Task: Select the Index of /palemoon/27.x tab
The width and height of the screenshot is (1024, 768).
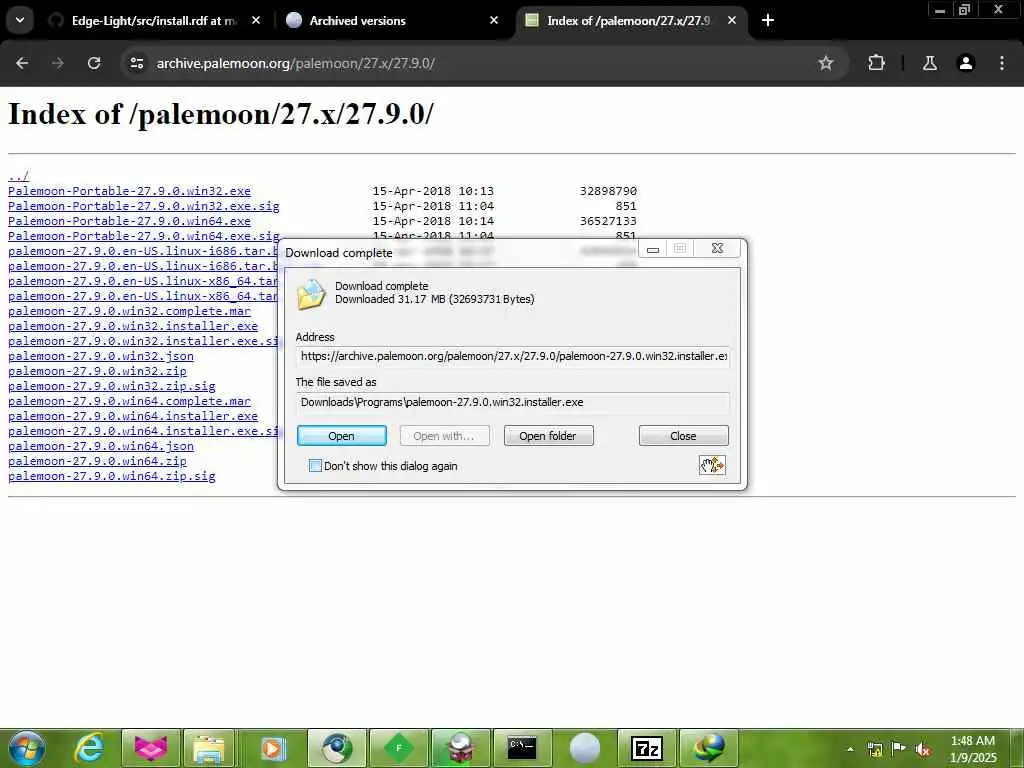Action: [628, 21]
